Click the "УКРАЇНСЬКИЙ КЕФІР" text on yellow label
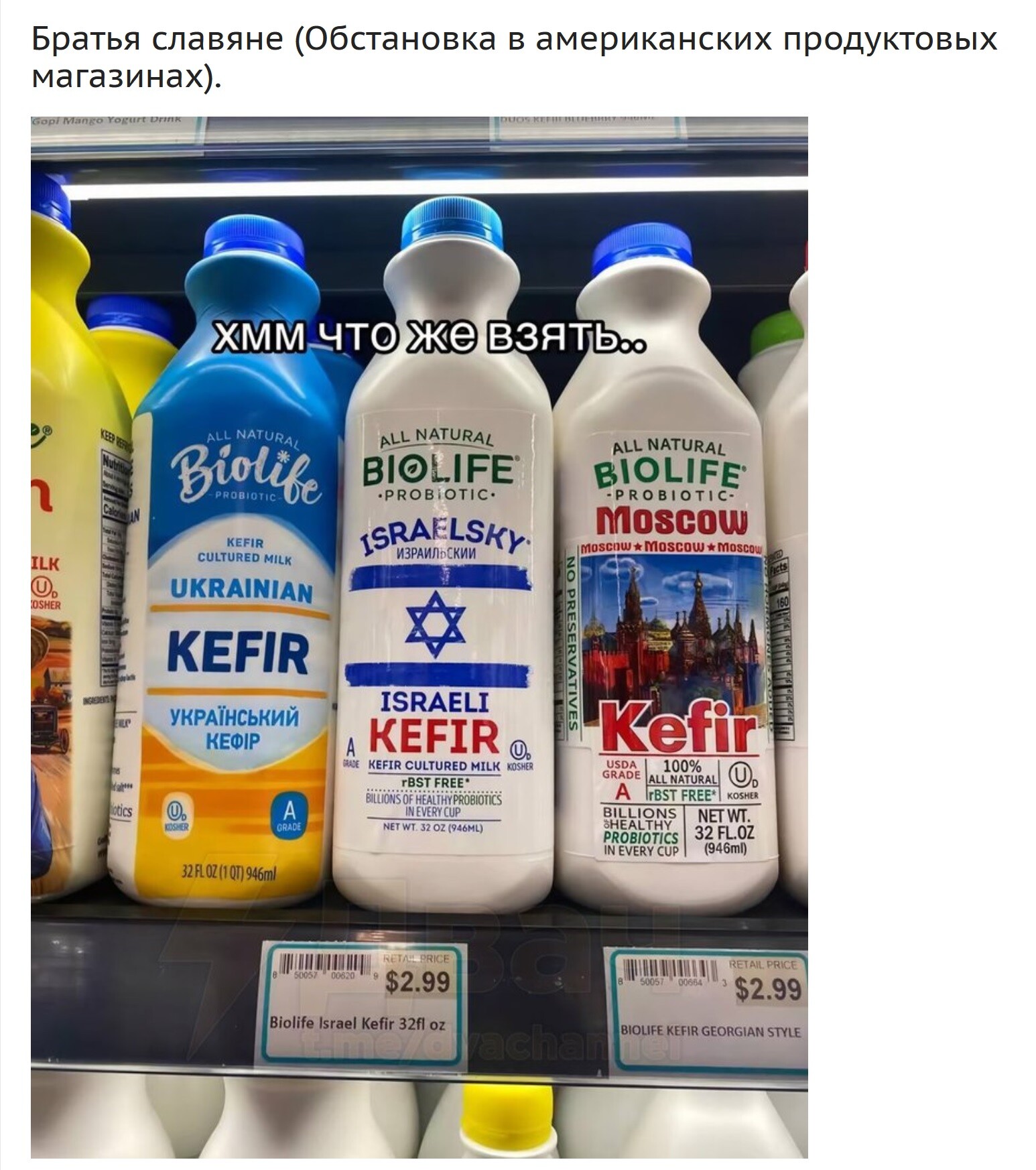Screen dimensions: 1036x1170 tap(233, 728)
